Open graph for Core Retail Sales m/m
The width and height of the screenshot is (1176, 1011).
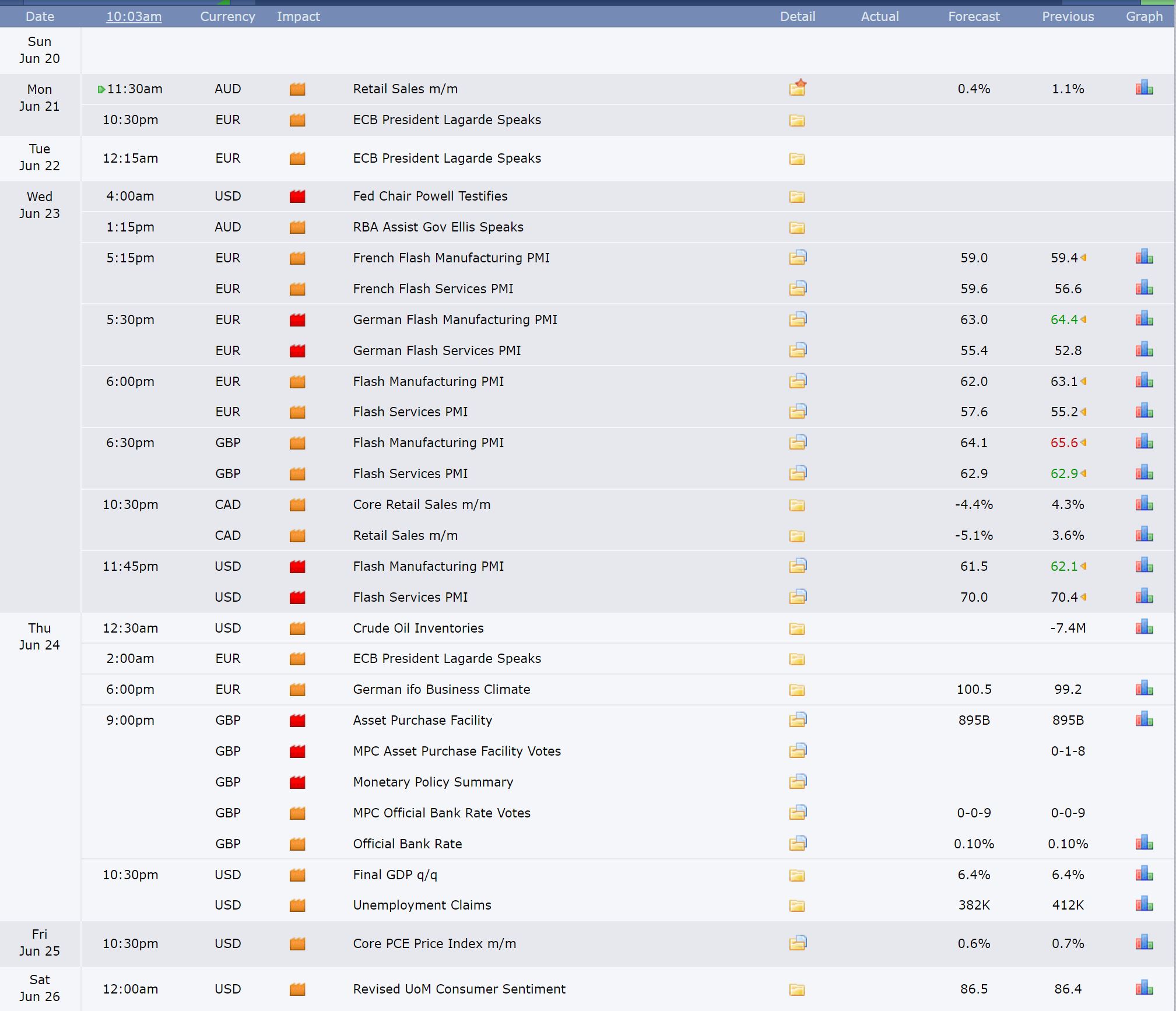[x=1144, y=504]
